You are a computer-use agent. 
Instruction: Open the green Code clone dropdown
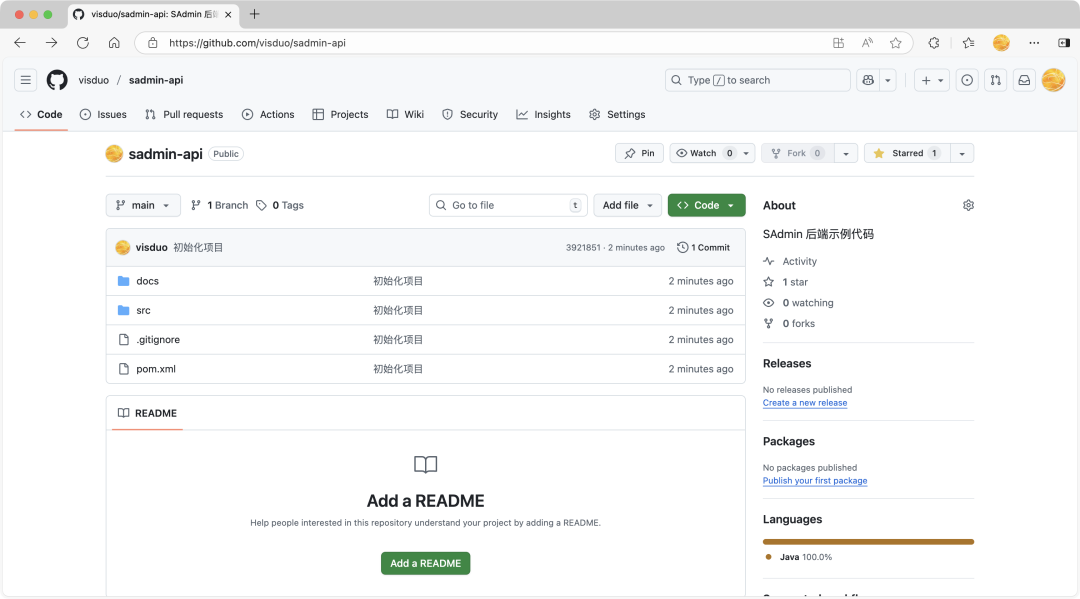pos(706,205)
